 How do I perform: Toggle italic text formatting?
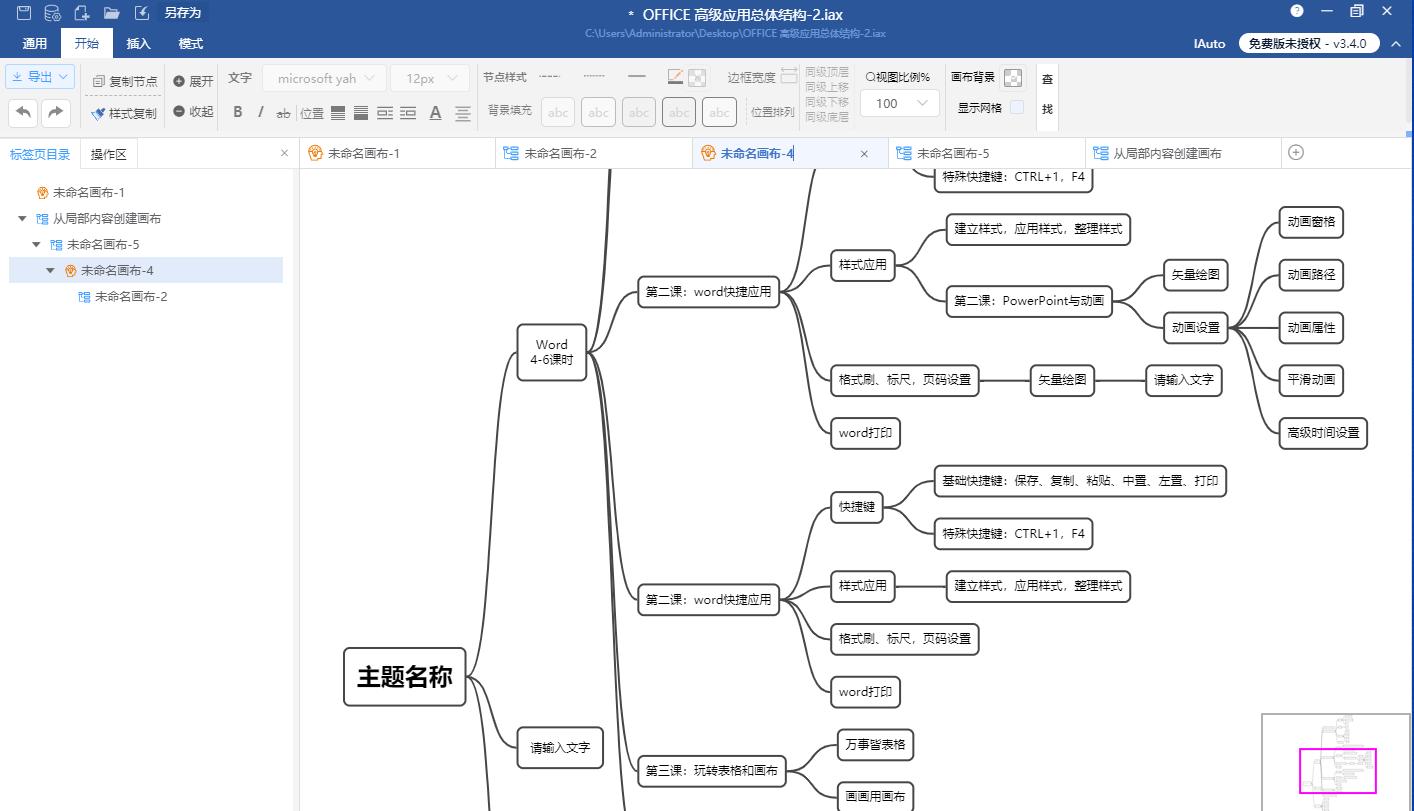coord(258,112)
